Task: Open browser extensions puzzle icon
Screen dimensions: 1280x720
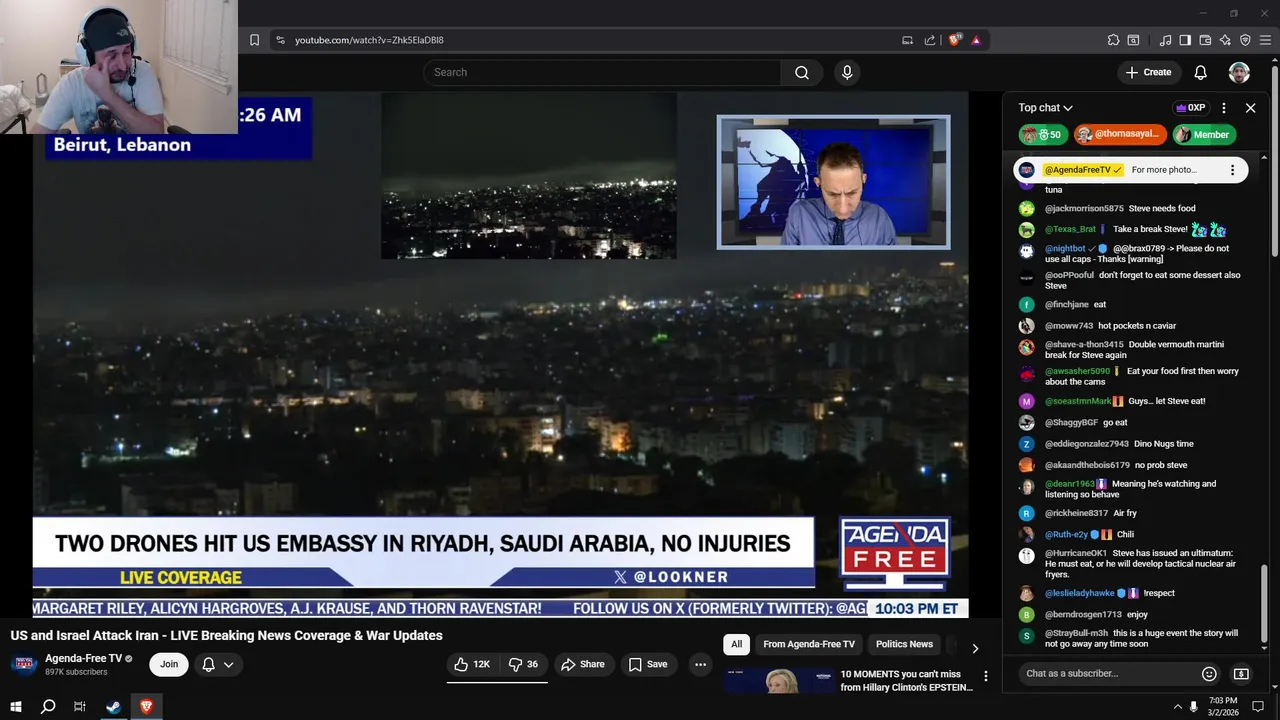Action: click(x=1113, y=40)
